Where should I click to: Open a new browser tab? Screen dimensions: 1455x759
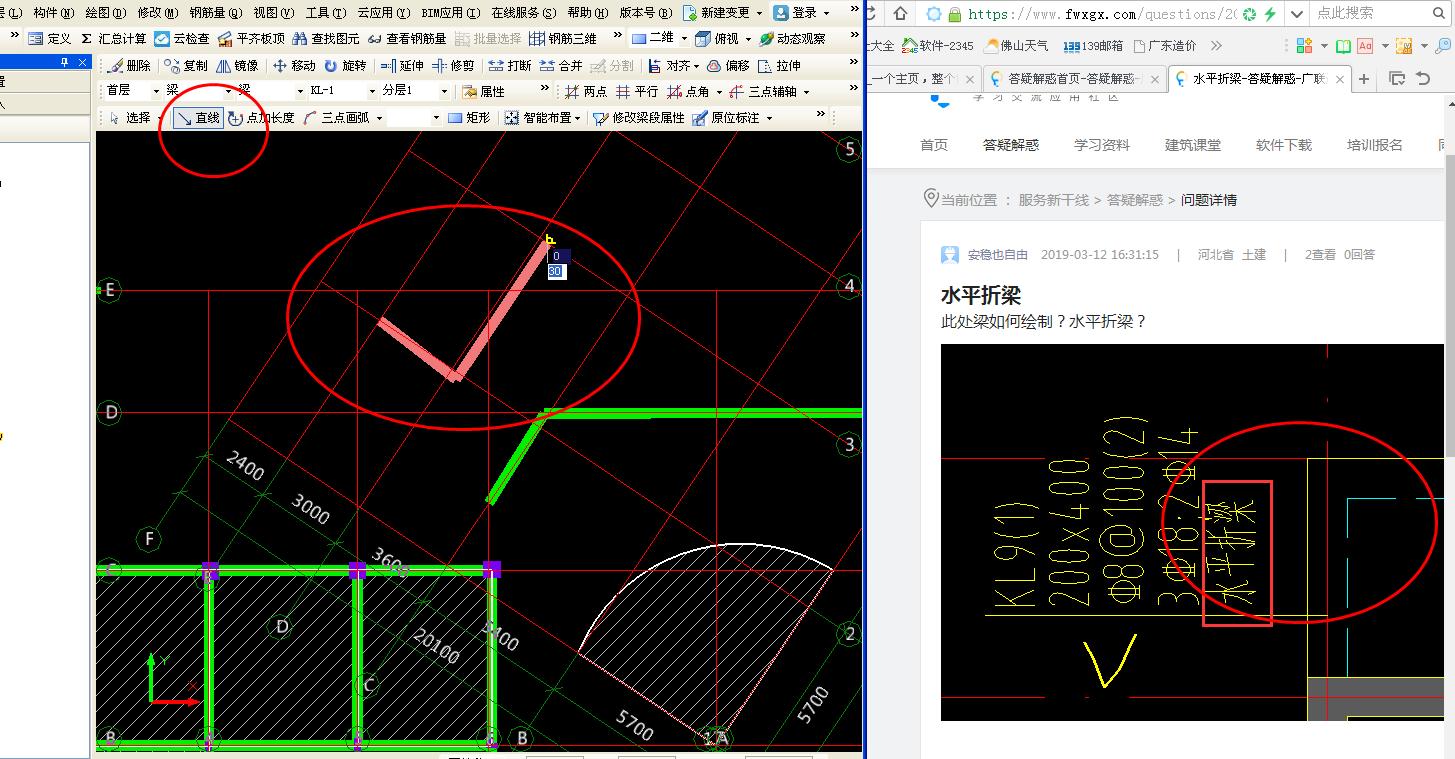1364,79
